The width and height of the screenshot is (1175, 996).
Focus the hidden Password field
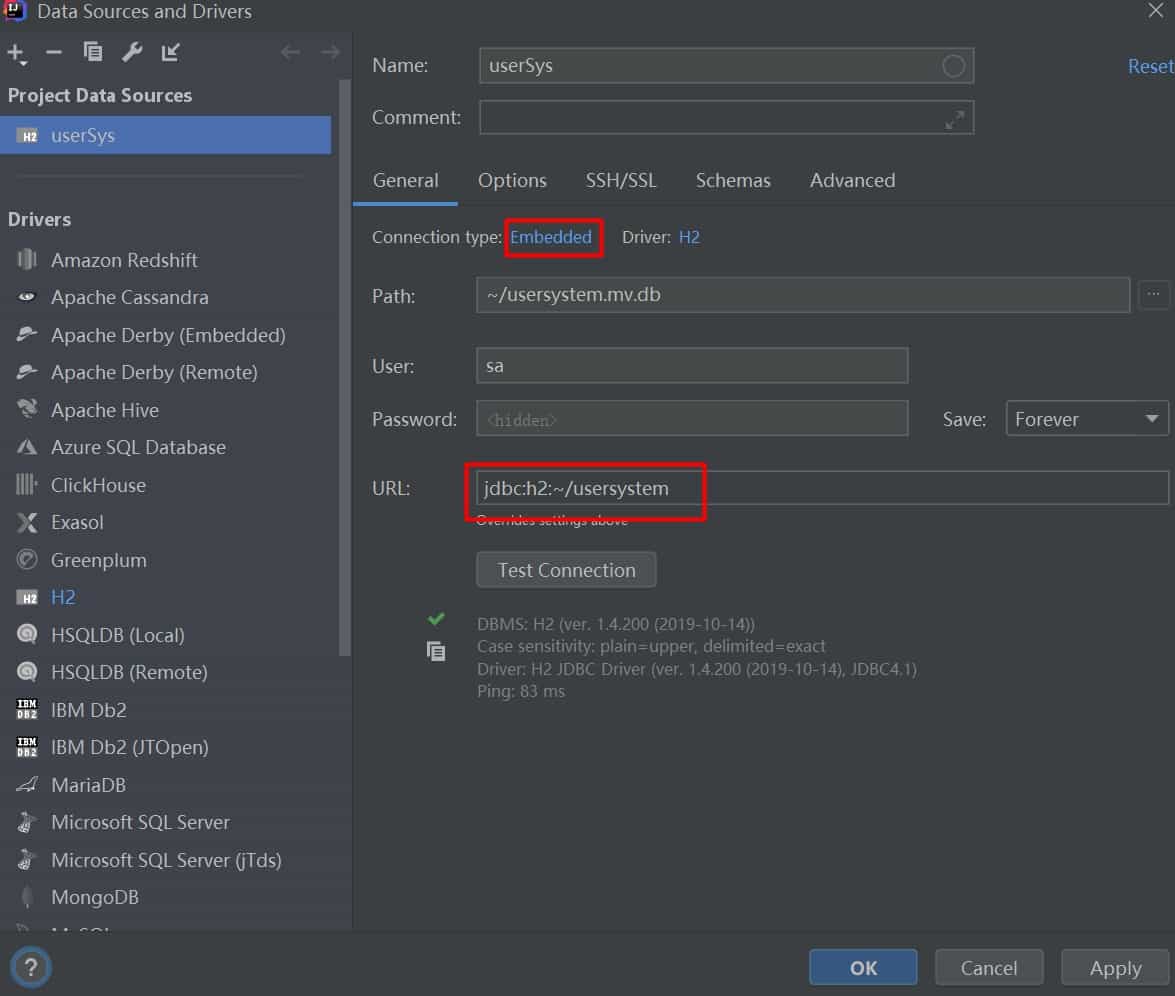coord(692,419)
